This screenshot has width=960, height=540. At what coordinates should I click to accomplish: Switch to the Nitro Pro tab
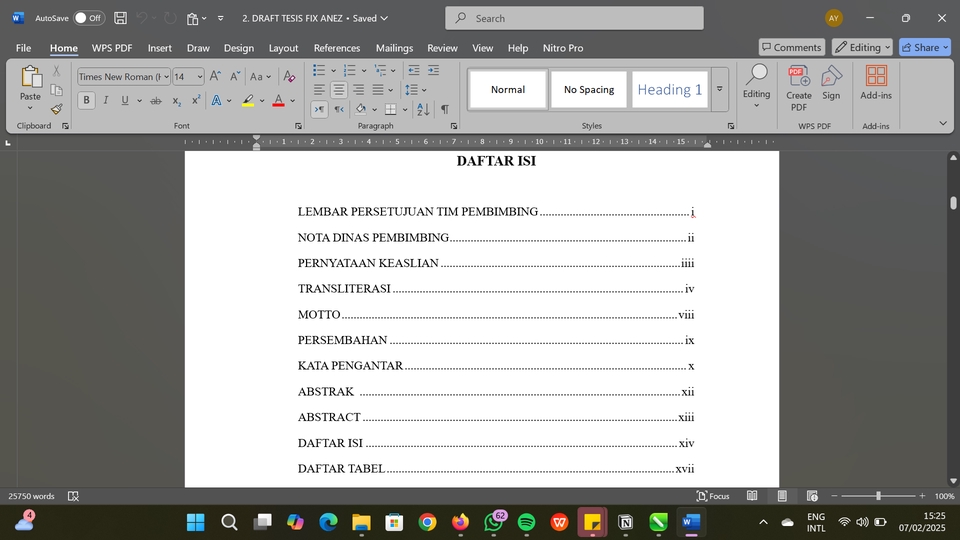[563, 48]
